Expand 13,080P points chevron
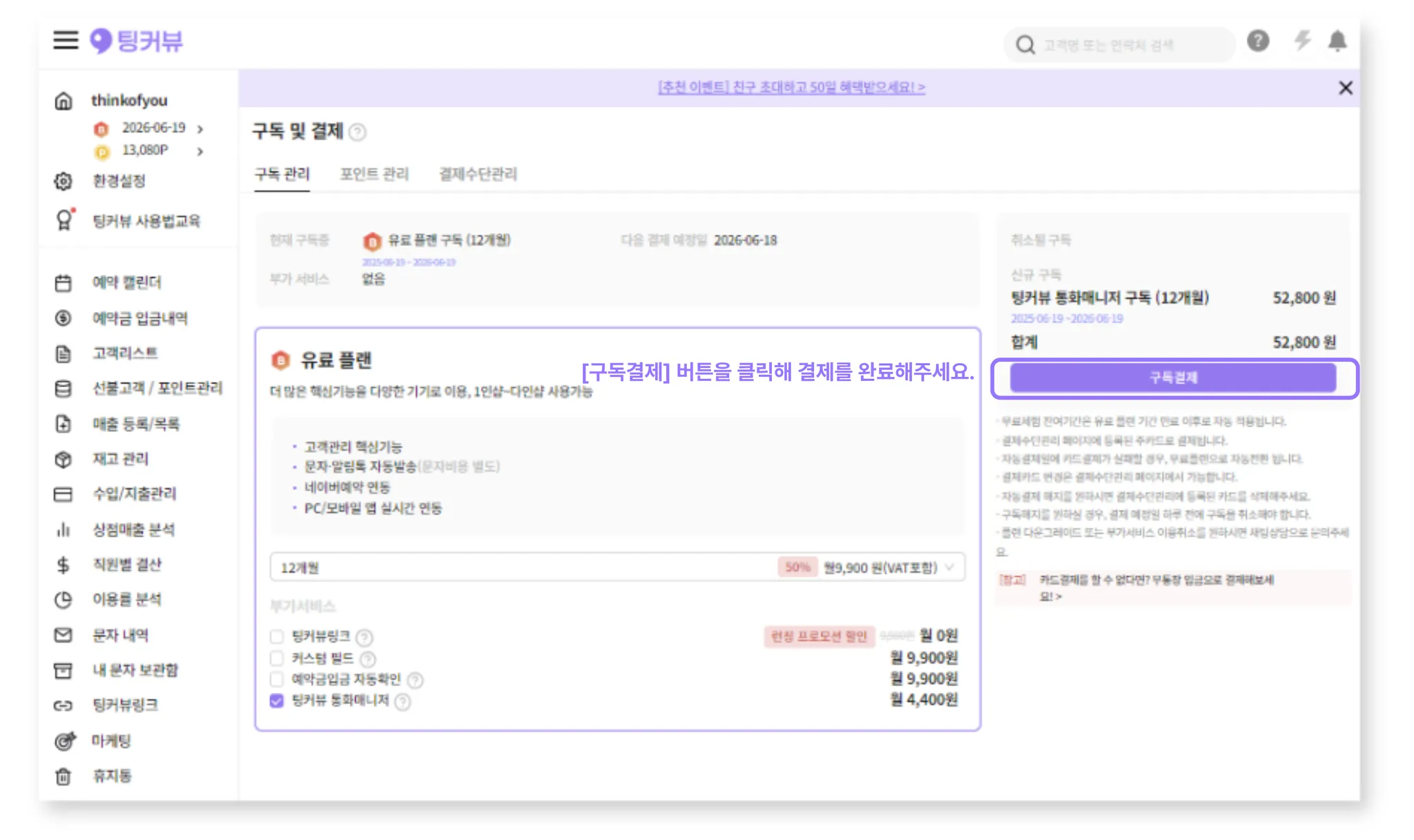Image resolution: width=1414 pixels, height=840 pixels. (x=200, y=151)
